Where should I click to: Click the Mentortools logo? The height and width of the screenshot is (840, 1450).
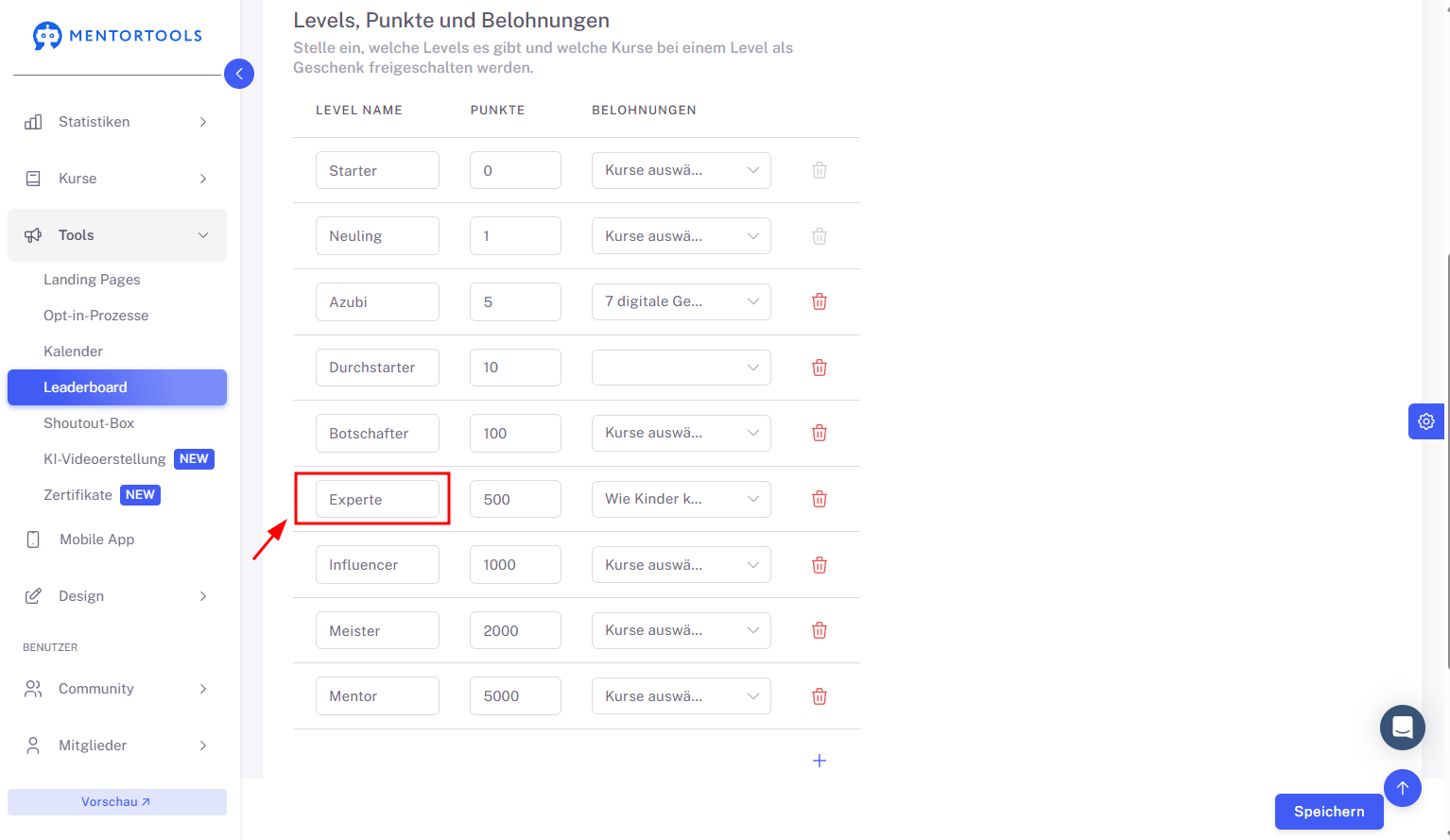click(117, 36)
